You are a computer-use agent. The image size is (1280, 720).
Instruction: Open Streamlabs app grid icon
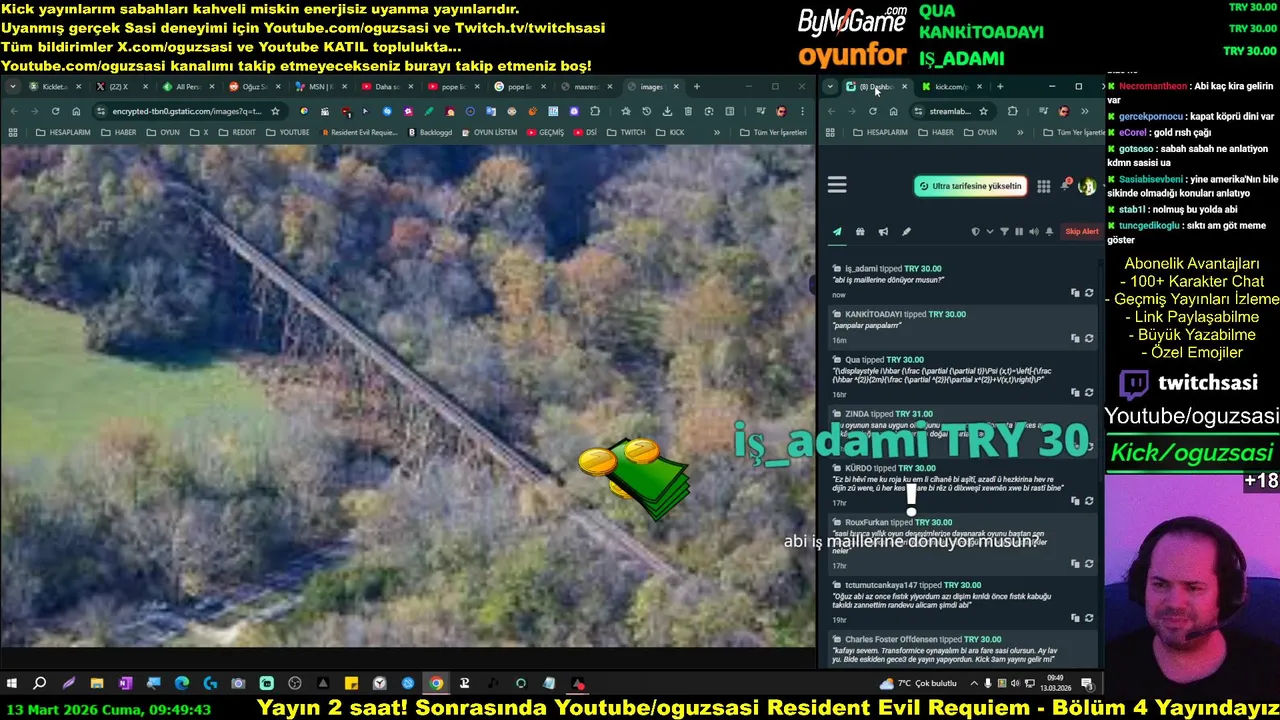click(1043, 186)
